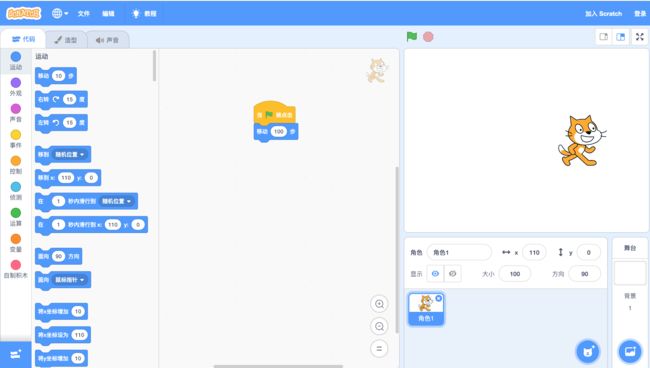
Task: Click the set x to 110 block
Action: coord(63,335)
